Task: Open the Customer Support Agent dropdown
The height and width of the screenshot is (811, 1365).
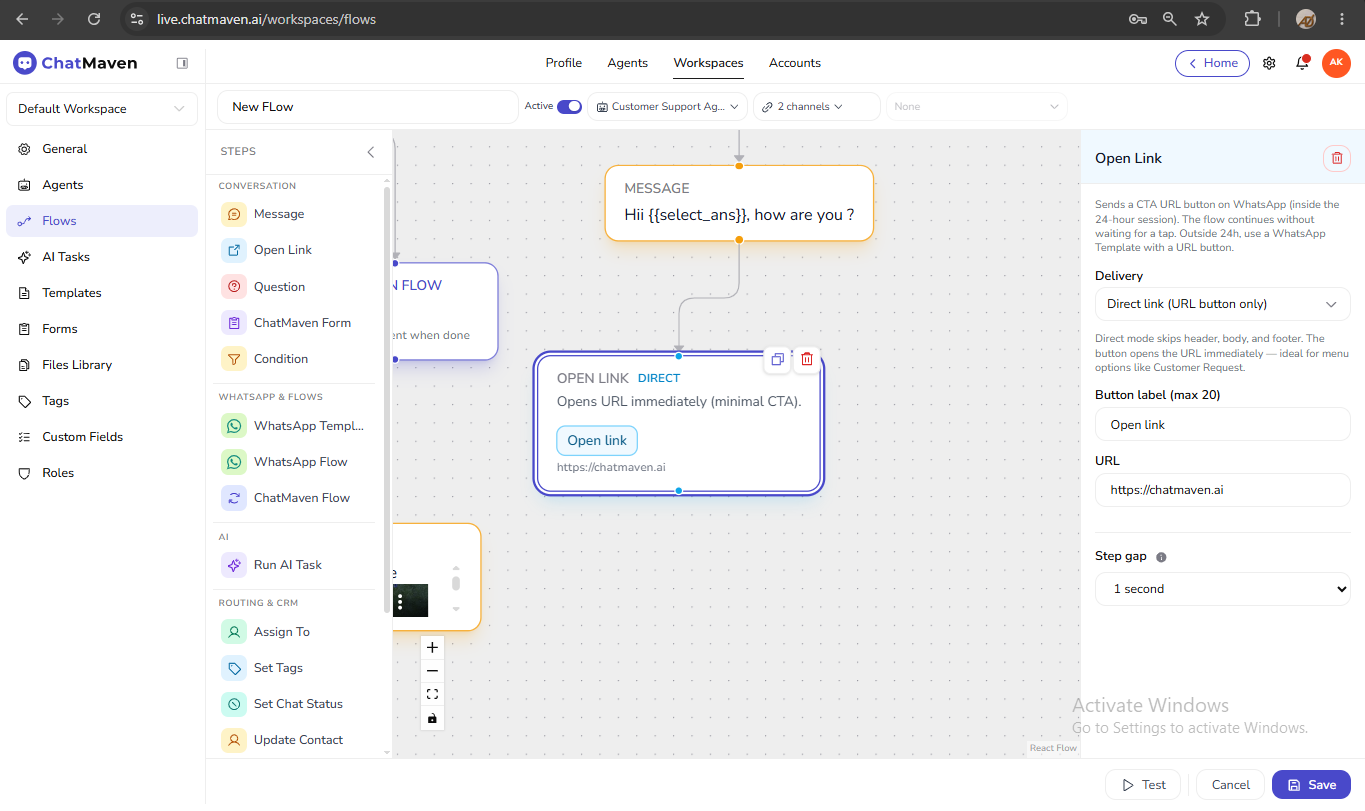Action: pyautogui.click(x=667, y=106)
